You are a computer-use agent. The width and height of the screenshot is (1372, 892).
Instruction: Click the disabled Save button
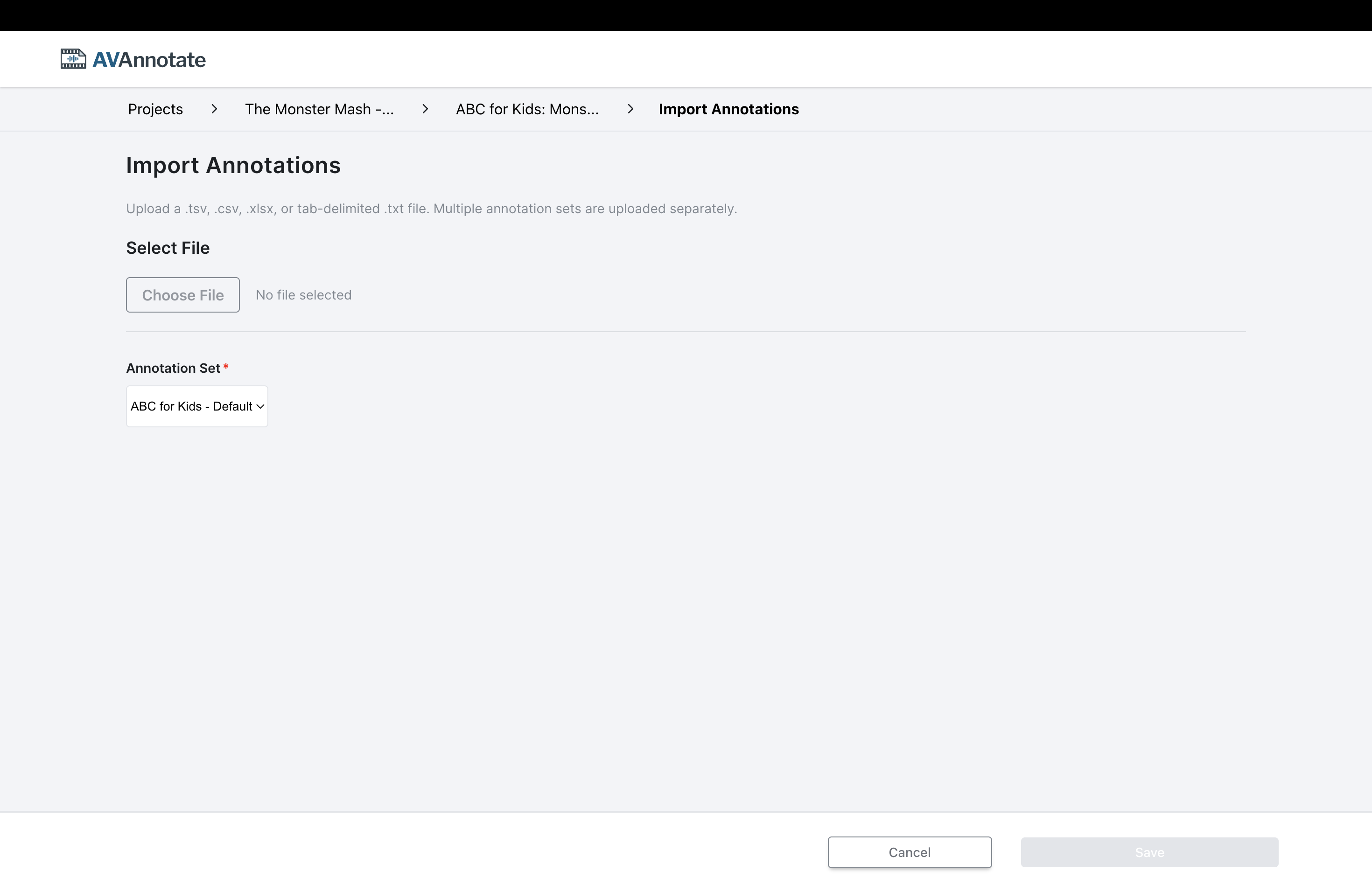pos(1149,852)
